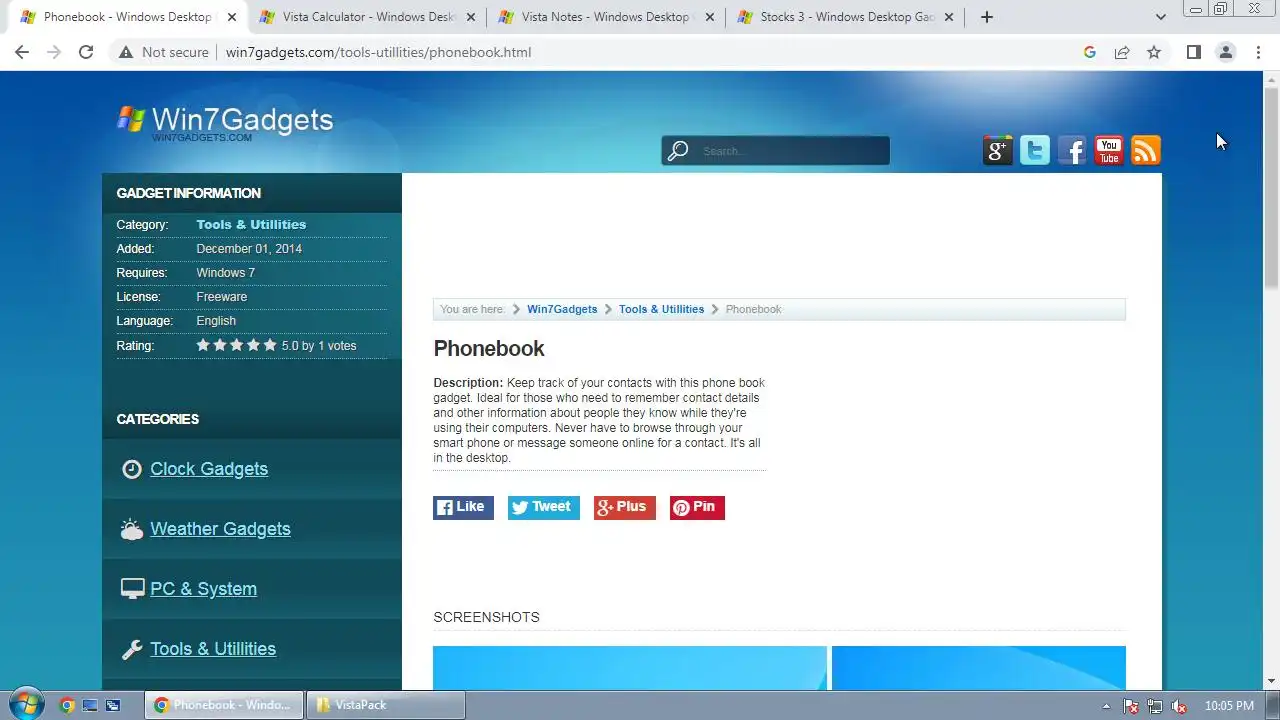Show hidden tray icons arrow
Image resolution: width=1280 pixels, height=720 pixels.
coord(1106,706)
